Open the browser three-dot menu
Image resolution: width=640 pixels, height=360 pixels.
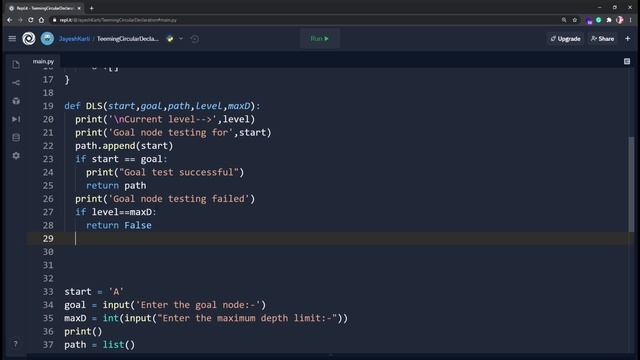tap(631, 20)
